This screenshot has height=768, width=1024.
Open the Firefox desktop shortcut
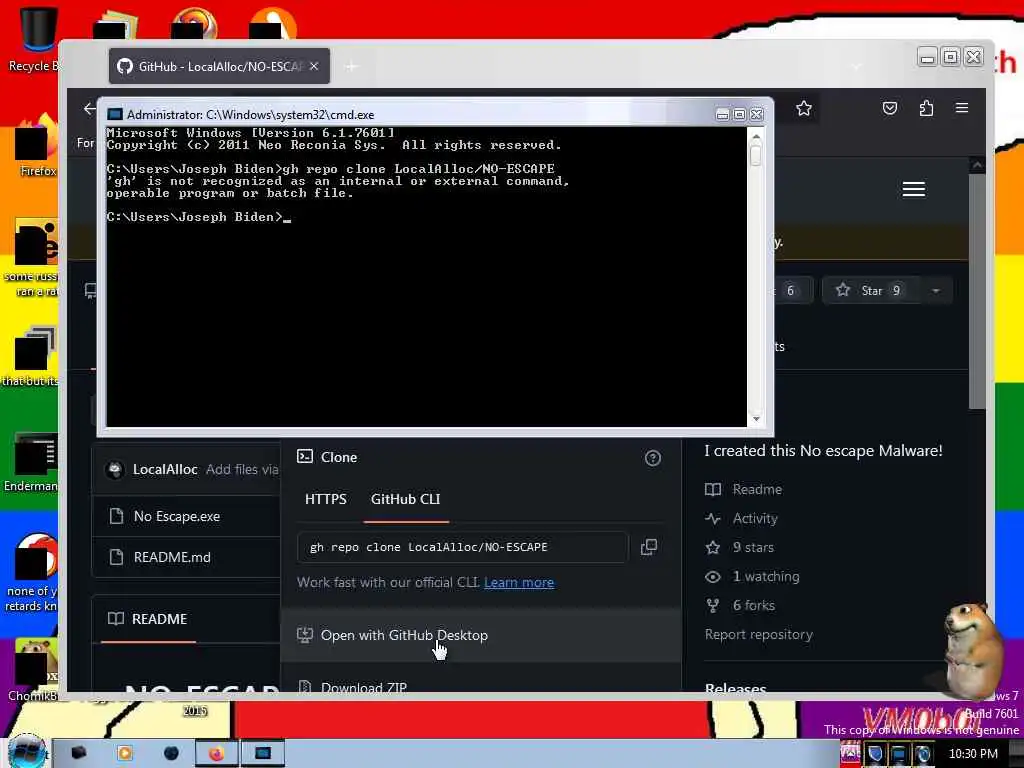[37, 145]
